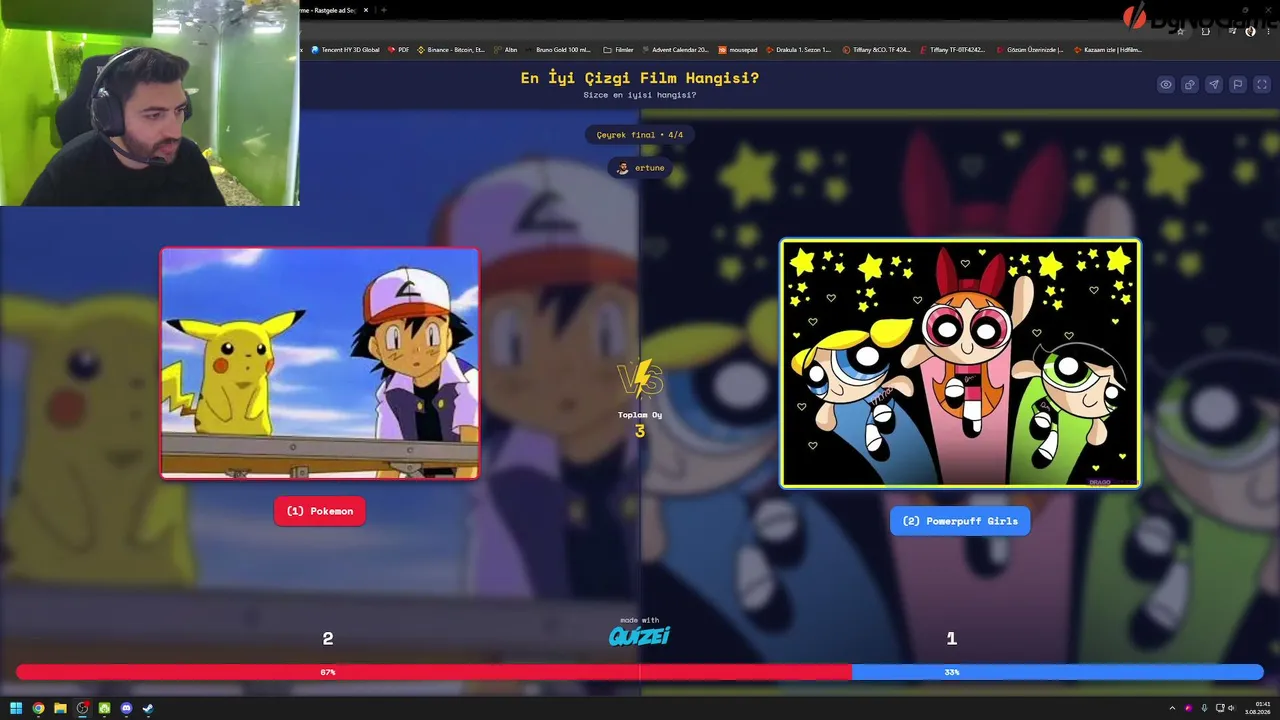Click the Sizce en iyisi hangisi? subtitle
The width and height of the screenshot is (1280, 720).
tap(640, 96)
